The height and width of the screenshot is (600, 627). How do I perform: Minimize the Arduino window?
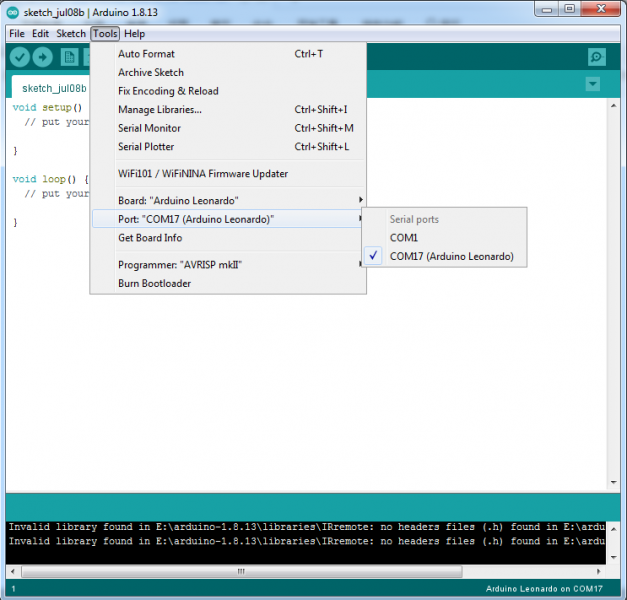tap(547, 10)
